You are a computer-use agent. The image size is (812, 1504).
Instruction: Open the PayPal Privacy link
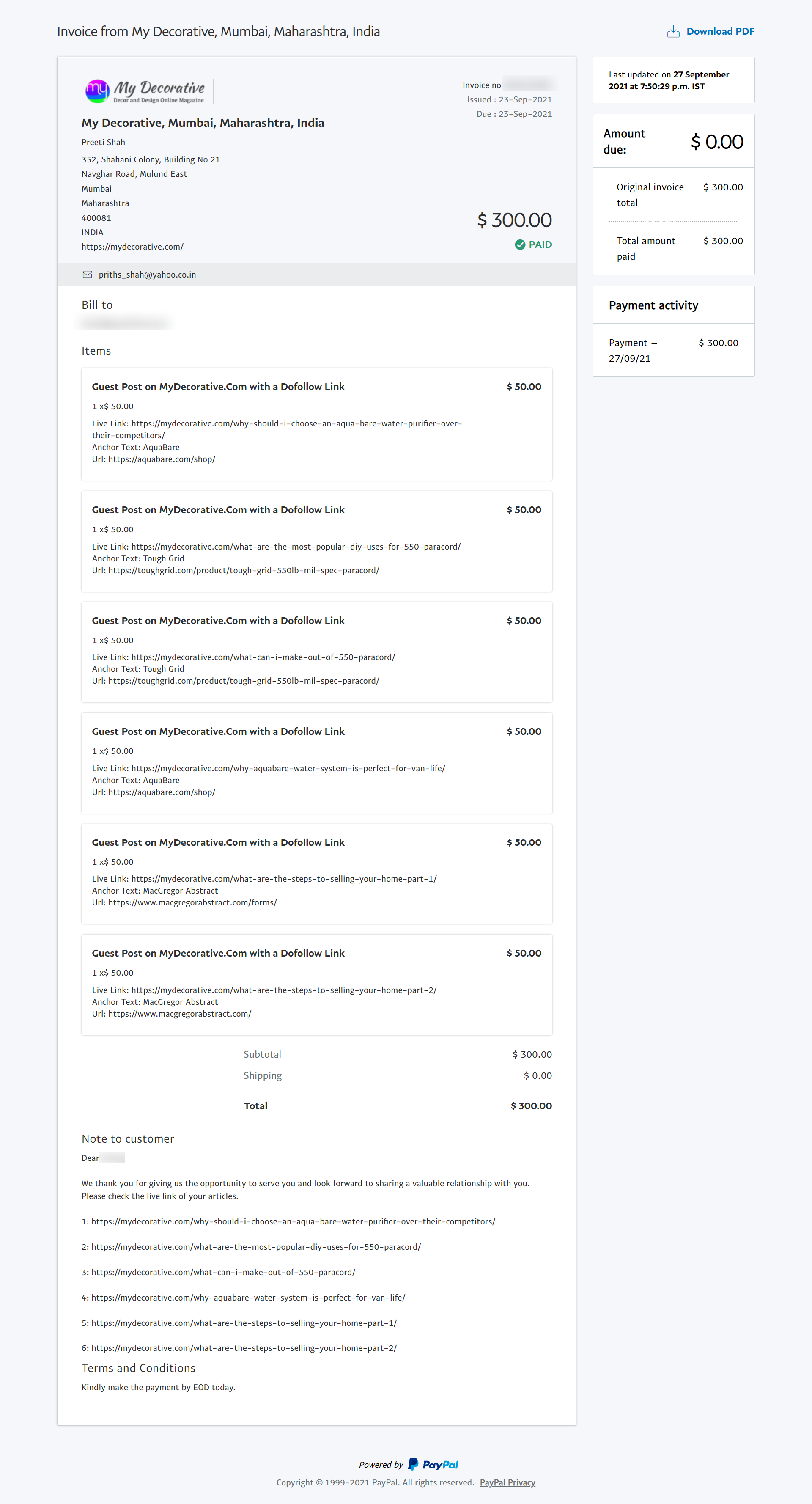[507, 1482]
